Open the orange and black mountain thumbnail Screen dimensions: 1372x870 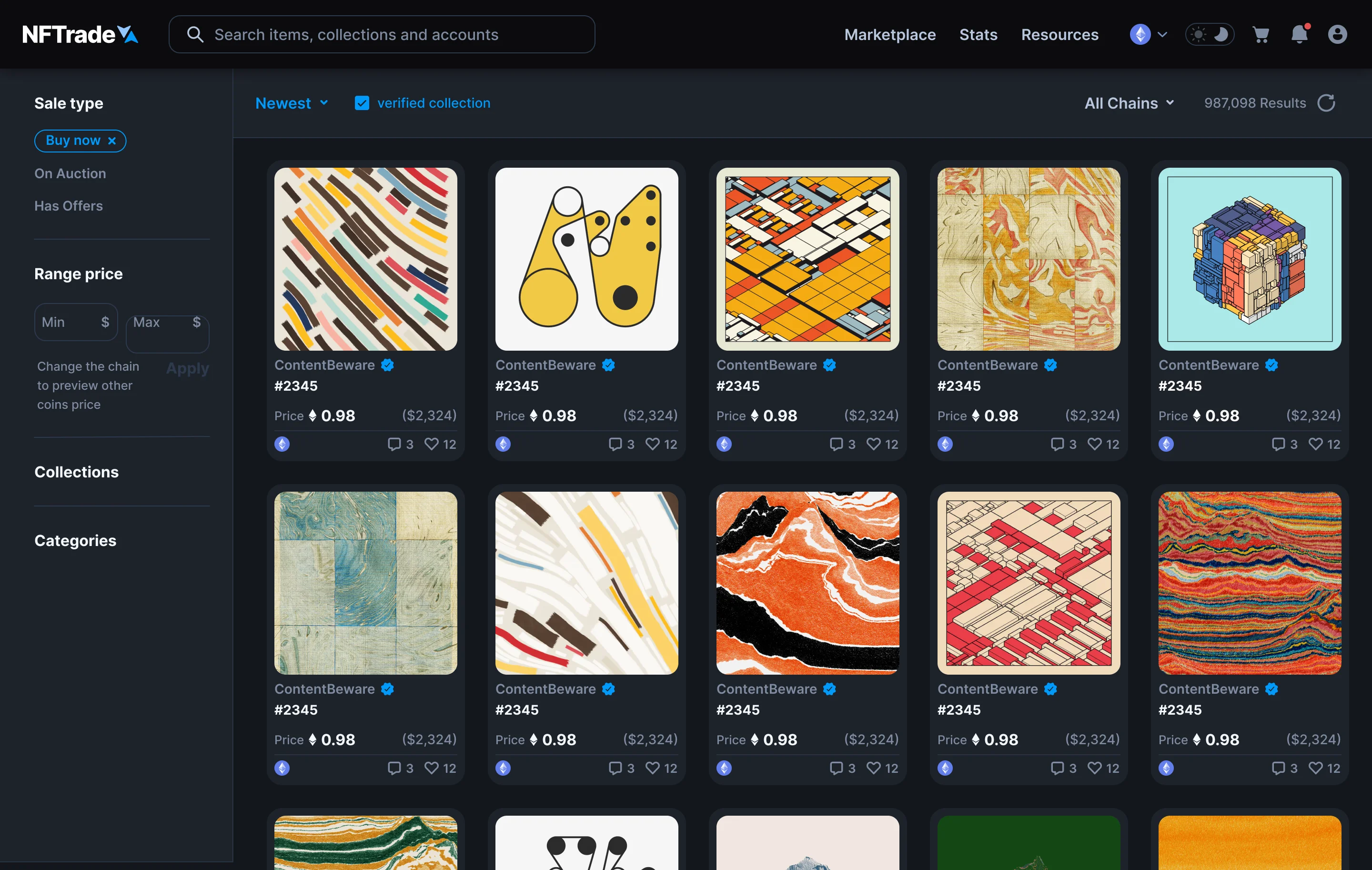pyautogui.click(x=807, y=583)
